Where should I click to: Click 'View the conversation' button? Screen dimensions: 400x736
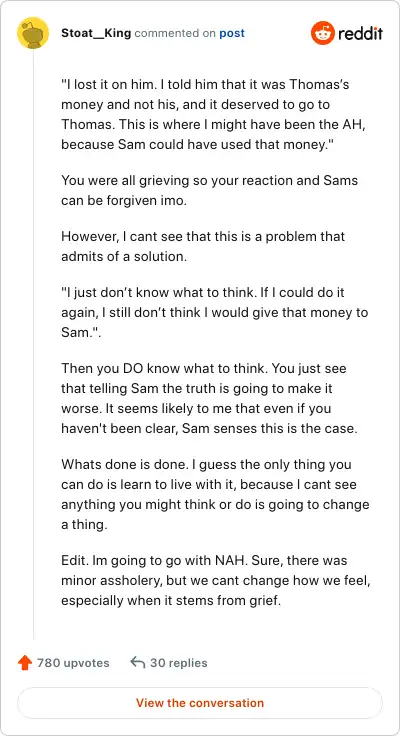click(x=200, y=703)
